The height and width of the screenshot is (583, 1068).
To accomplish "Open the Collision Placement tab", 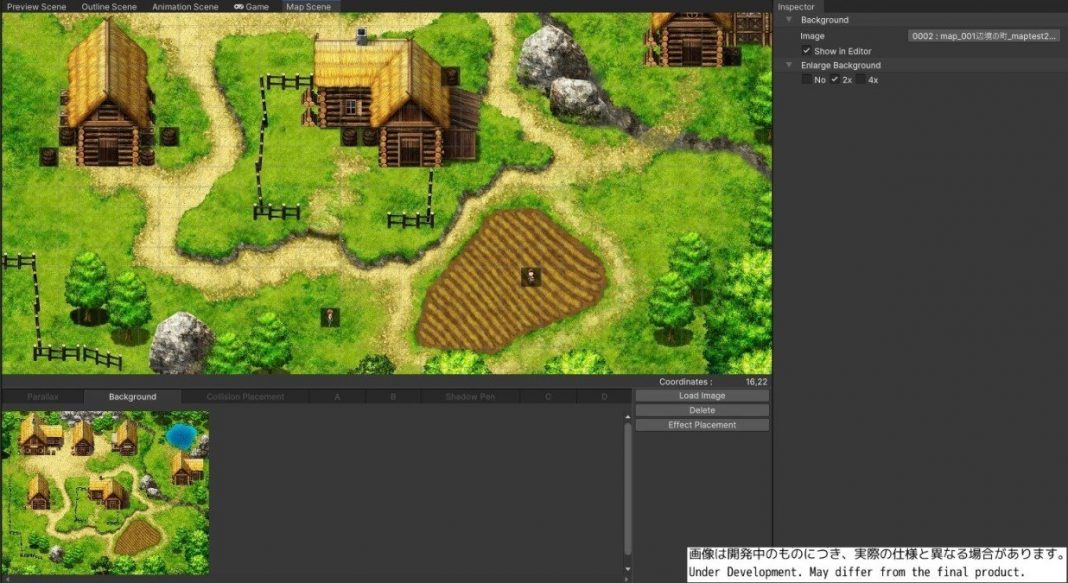I will tap(245, 396).
